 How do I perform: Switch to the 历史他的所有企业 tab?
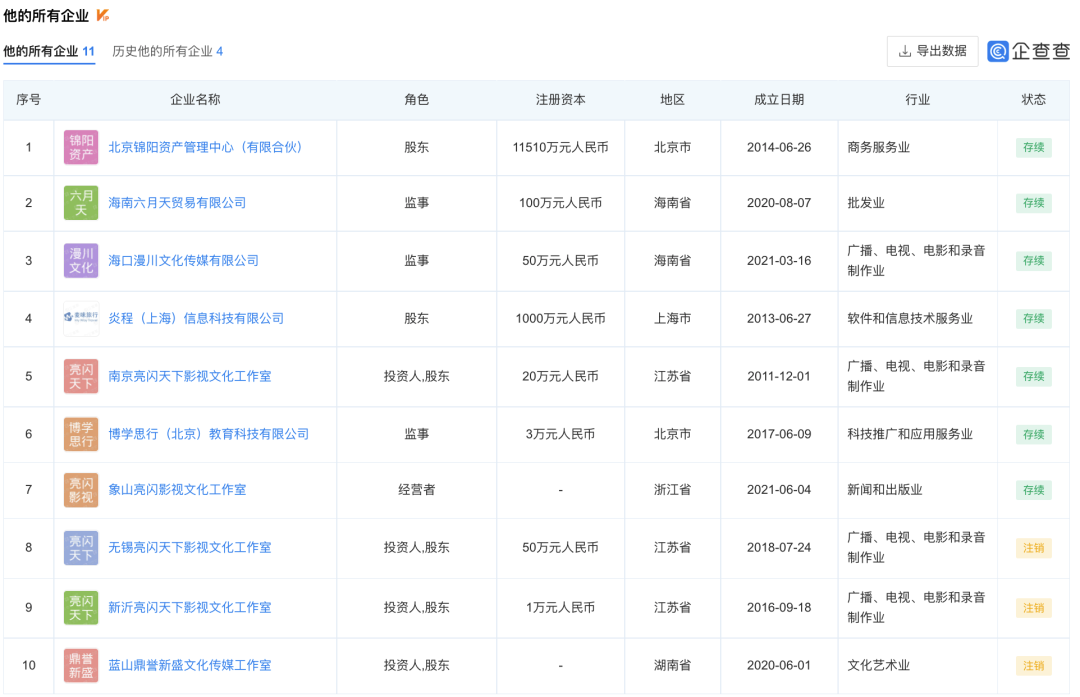167,52
